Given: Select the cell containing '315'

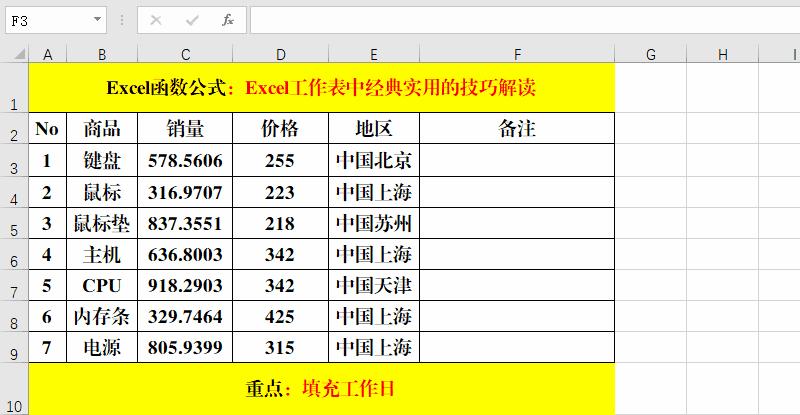Looking at the screenshot, I should coord(281,347).
